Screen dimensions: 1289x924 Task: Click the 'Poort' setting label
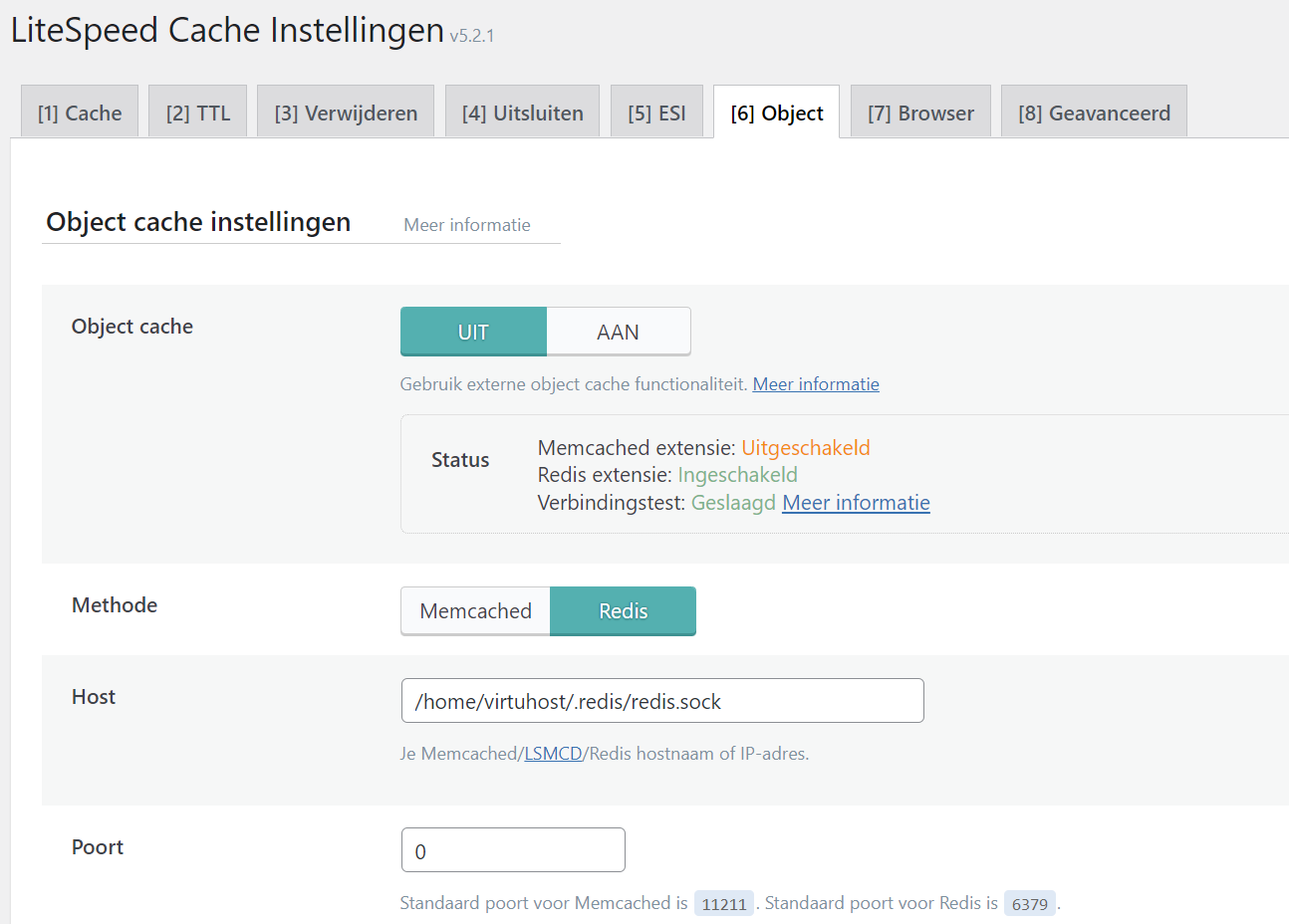[x=98, y=847]
